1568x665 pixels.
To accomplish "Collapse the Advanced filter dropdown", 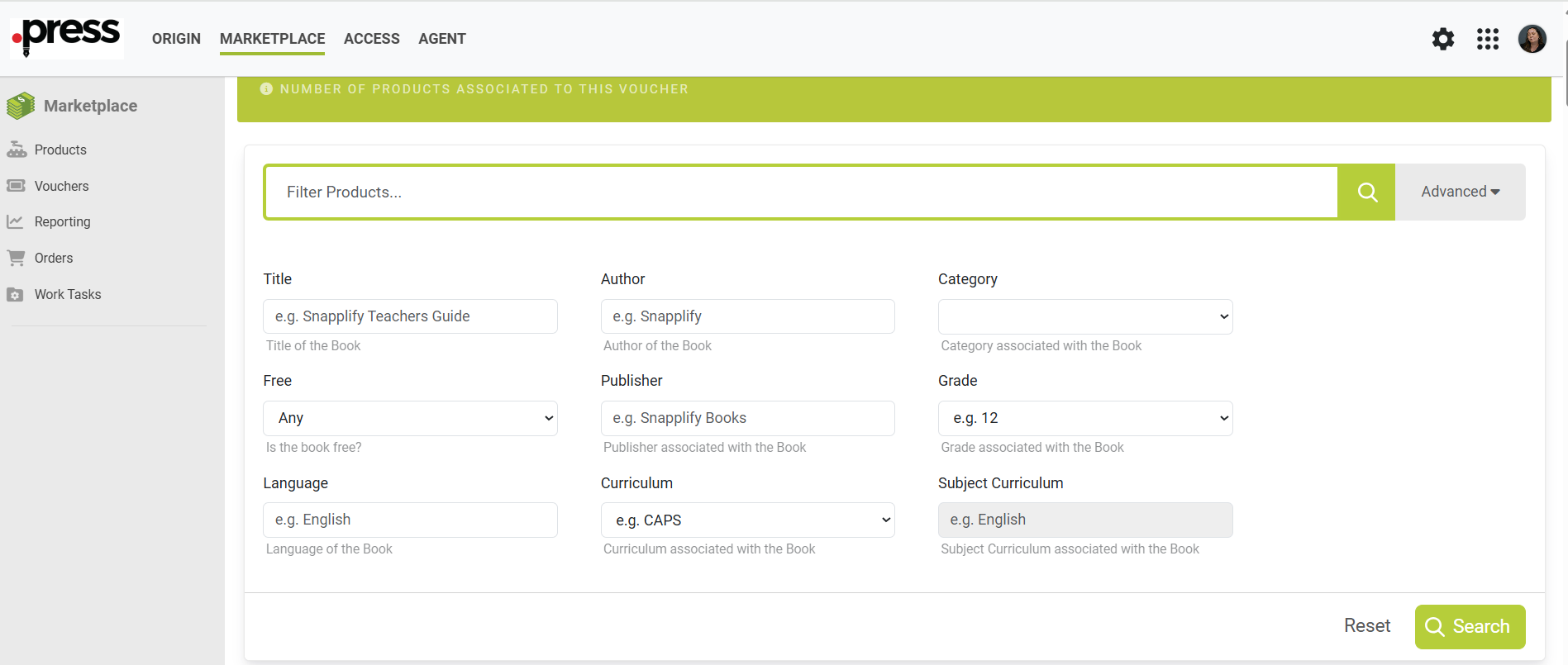I will pyautogui.click(x=1461, y=192).
